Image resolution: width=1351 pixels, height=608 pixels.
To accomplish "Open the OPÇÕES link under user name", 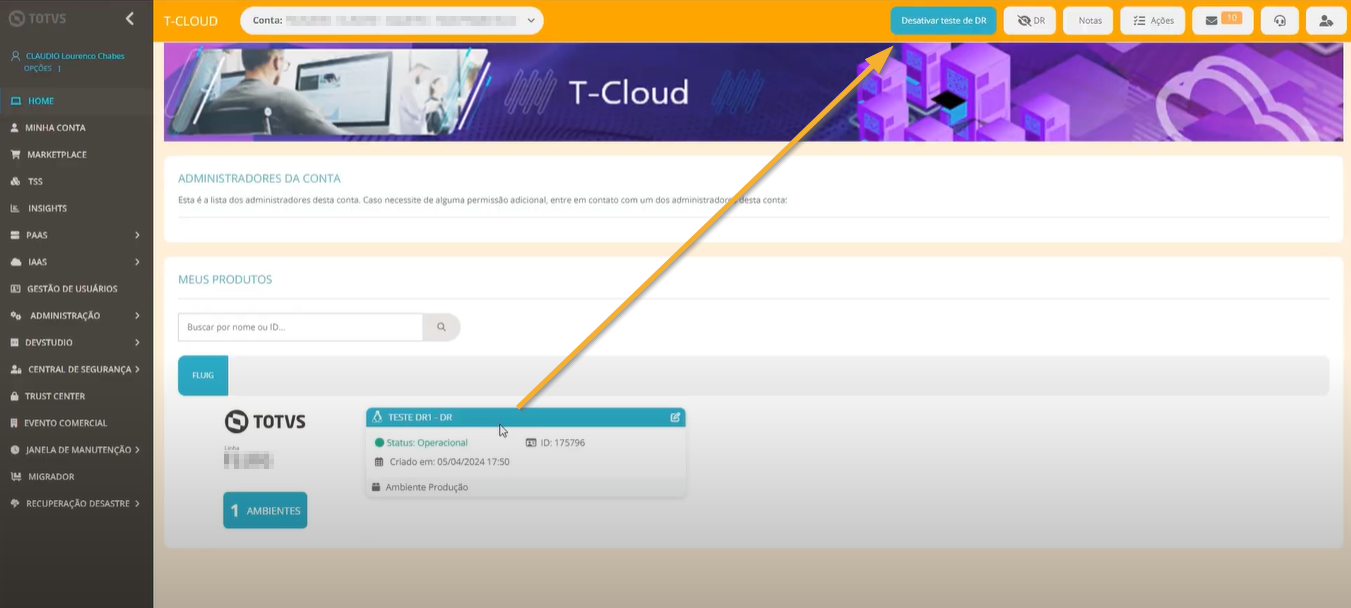I will tap(38, 68).
